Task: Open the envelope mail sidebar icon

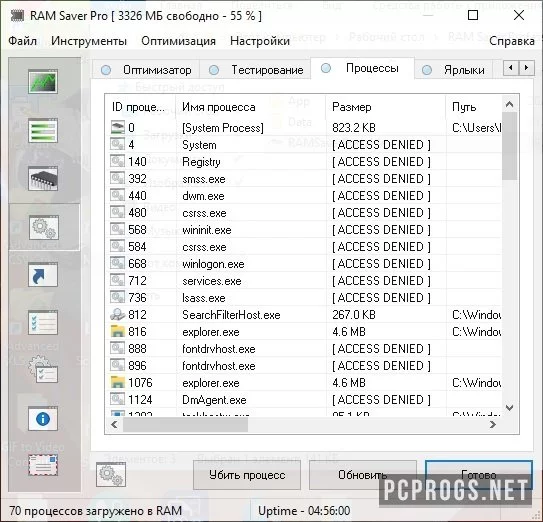Action: (x=43, y=465)
